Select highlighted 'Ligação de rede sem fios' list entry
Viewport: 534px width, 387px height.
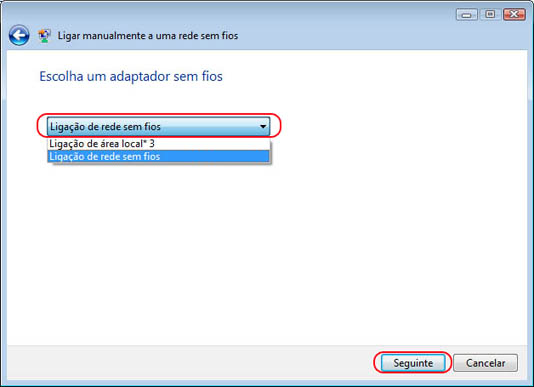[x=158, y=156]
